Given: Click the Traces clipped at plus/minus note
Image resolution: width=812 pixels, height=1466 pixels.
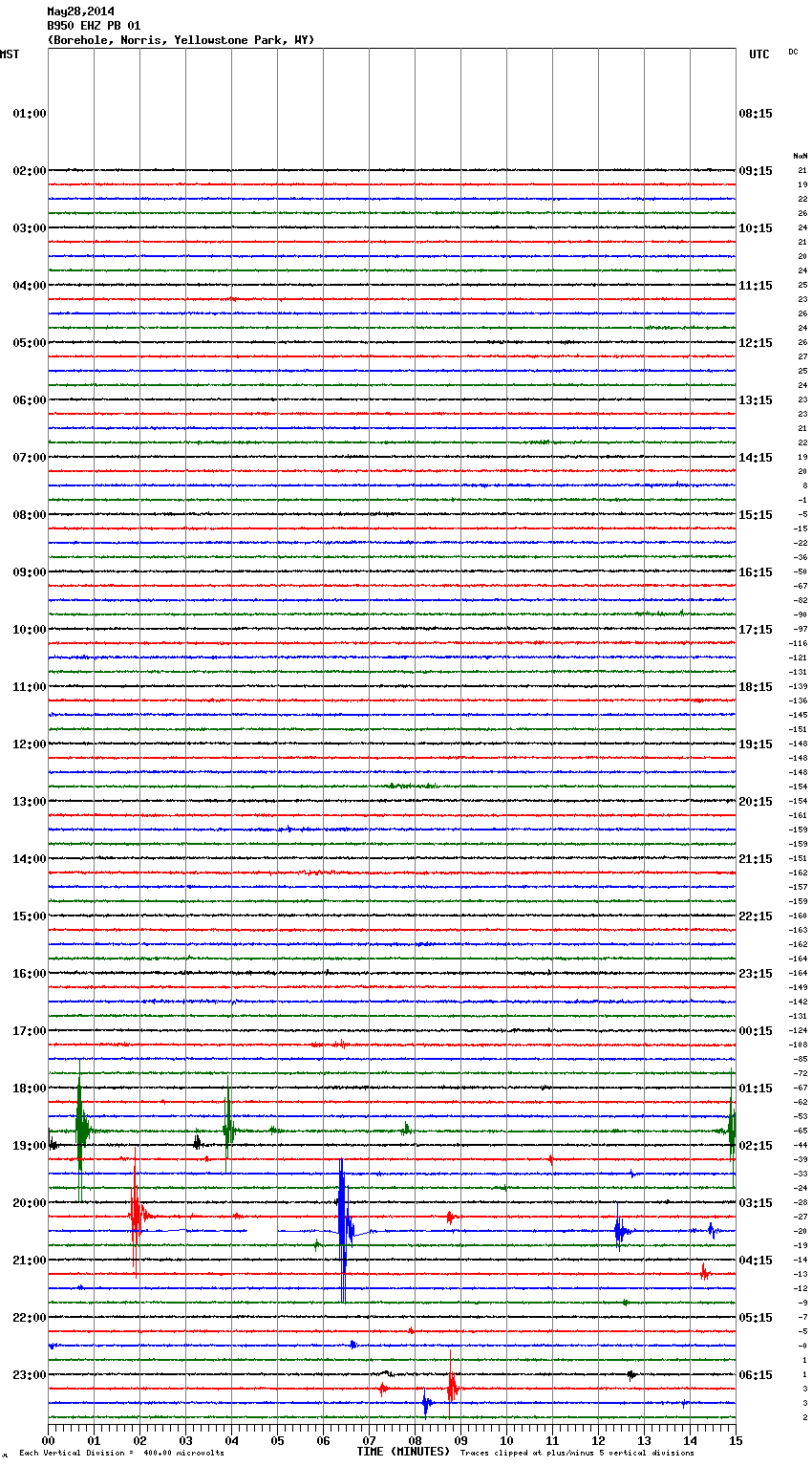Looking at the screenshot, I should (x=577, y=1454).
